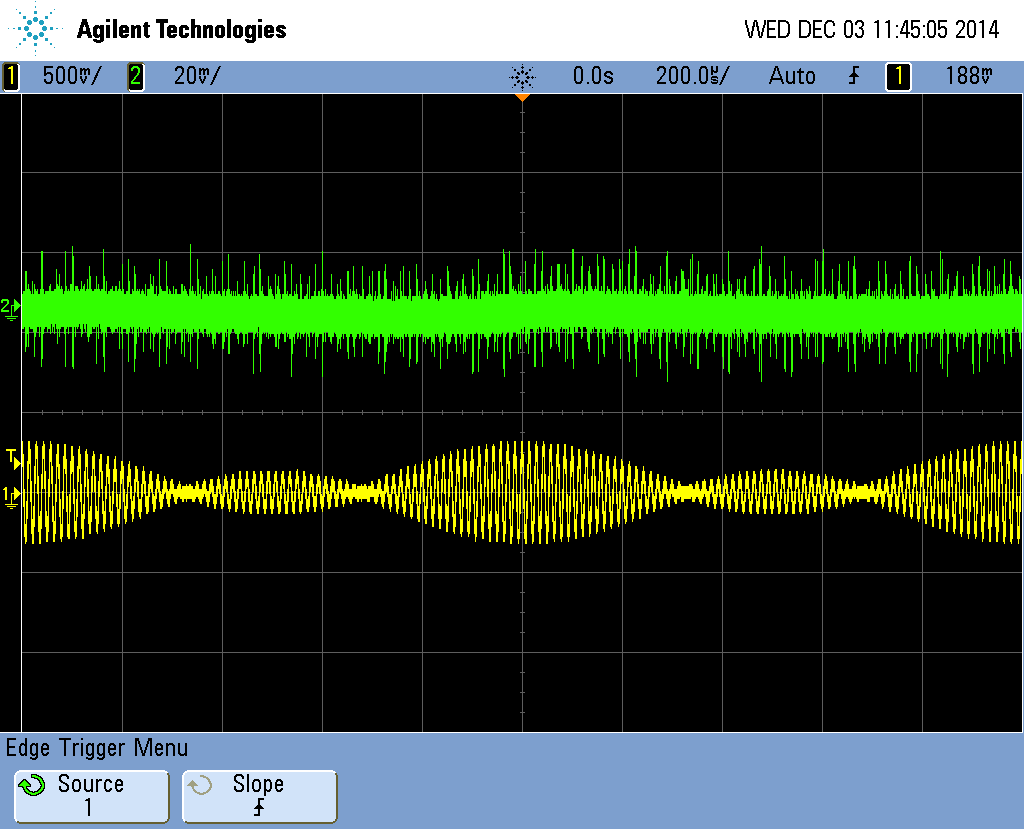Screen dimensions: 1024x829
Task: Click the channel 1 ground level marker
Action: (10, 495)
